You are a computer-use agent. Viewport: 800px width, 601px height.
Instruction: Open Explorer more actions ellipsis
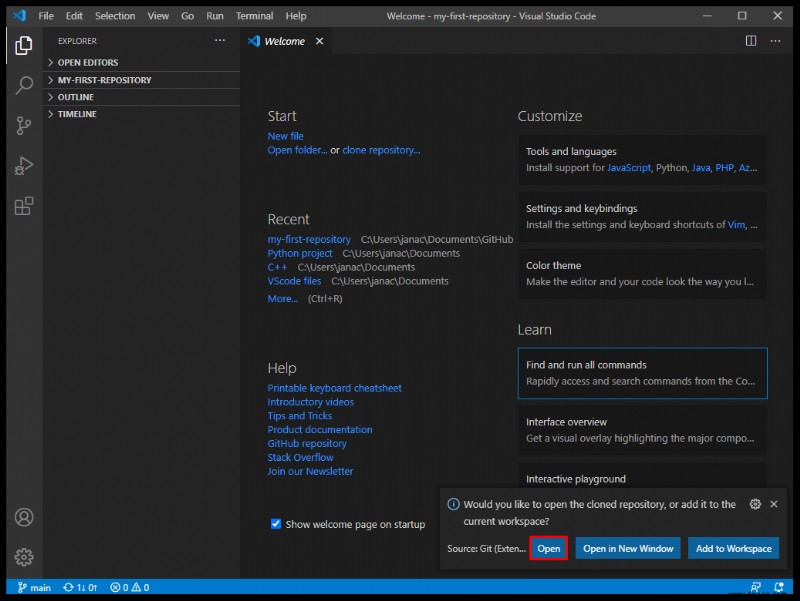[220, 40]
